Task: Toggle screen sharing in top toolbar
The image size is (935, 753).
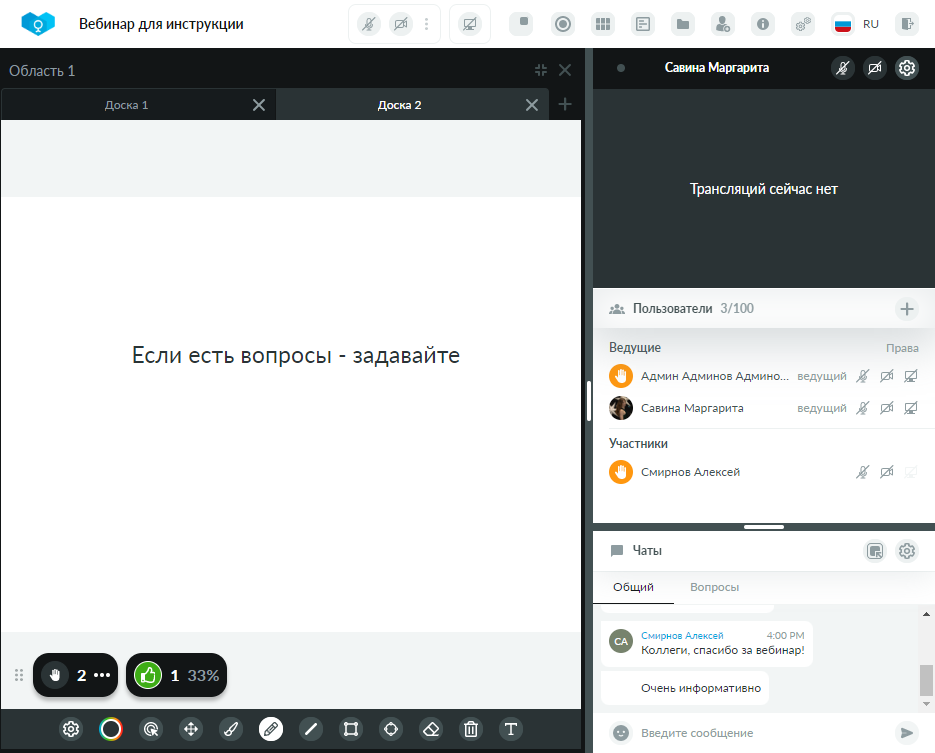Action: point(470,24)
